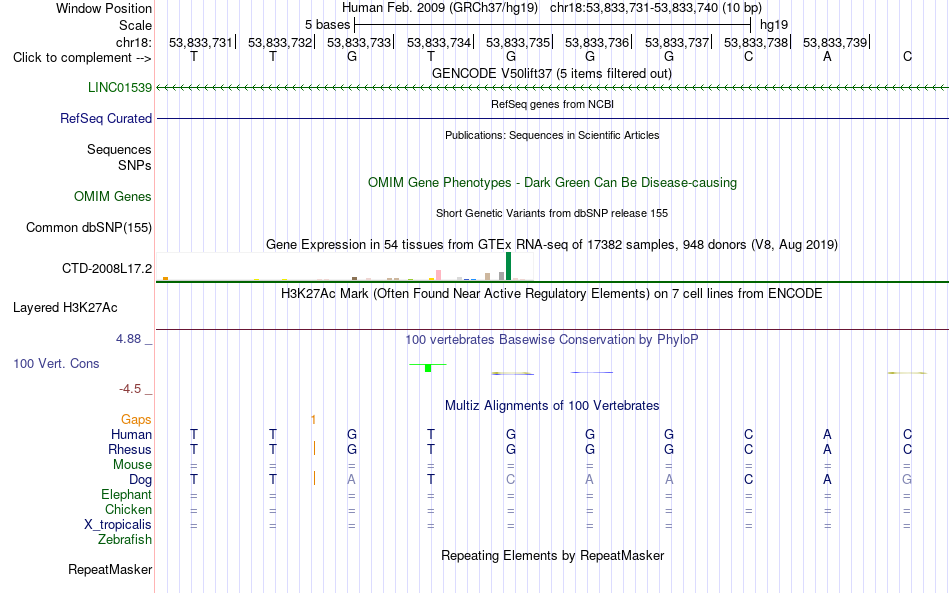Click coordinate label 53,833,734
The image size is (950, 593).
(x=439, y=42)
